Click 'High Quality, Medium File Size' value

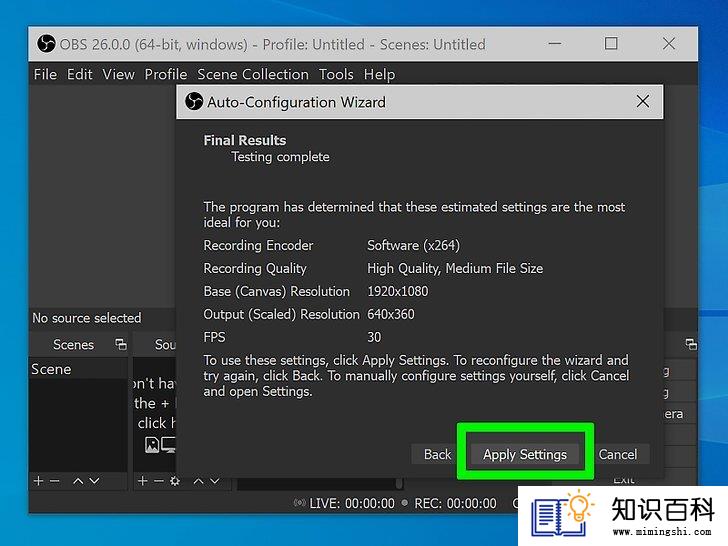coord(455,268)
